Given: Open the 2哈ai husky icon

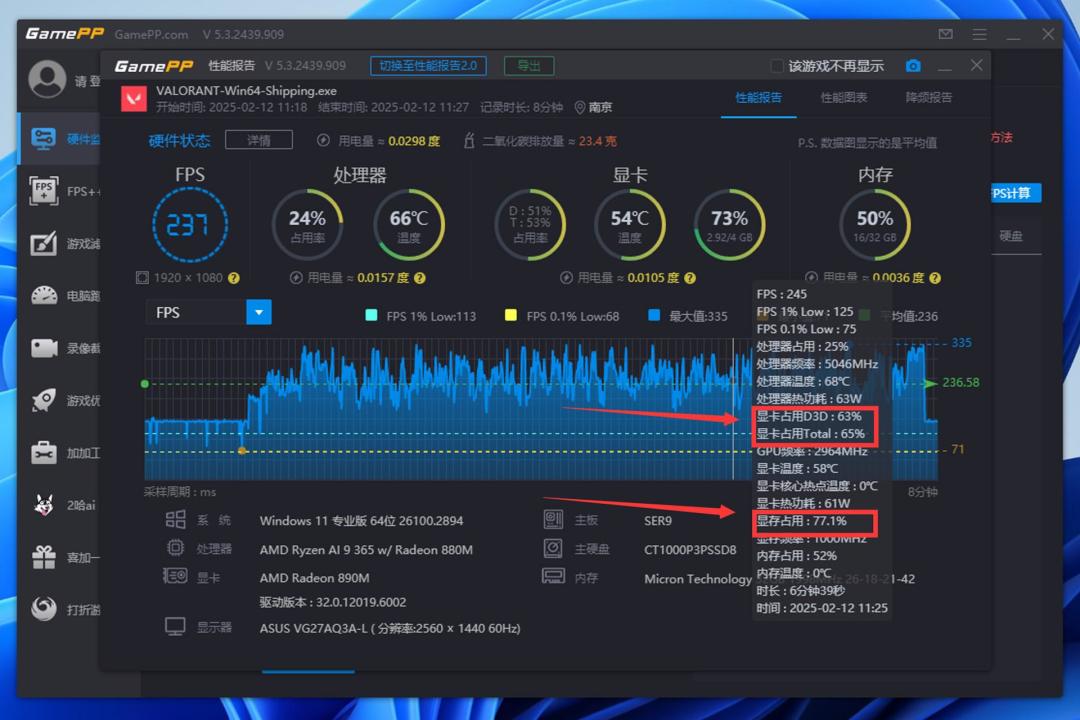Looking at the screenshot, I should 44,505.
